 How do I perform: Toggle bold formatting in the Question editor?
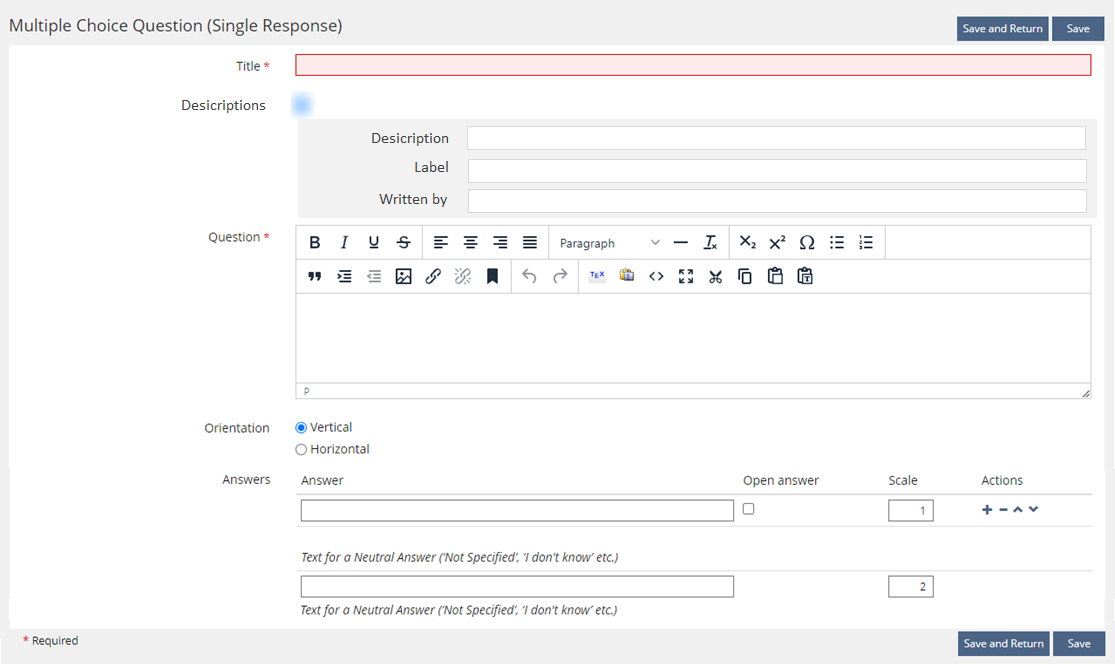click(x=315, y=243)
